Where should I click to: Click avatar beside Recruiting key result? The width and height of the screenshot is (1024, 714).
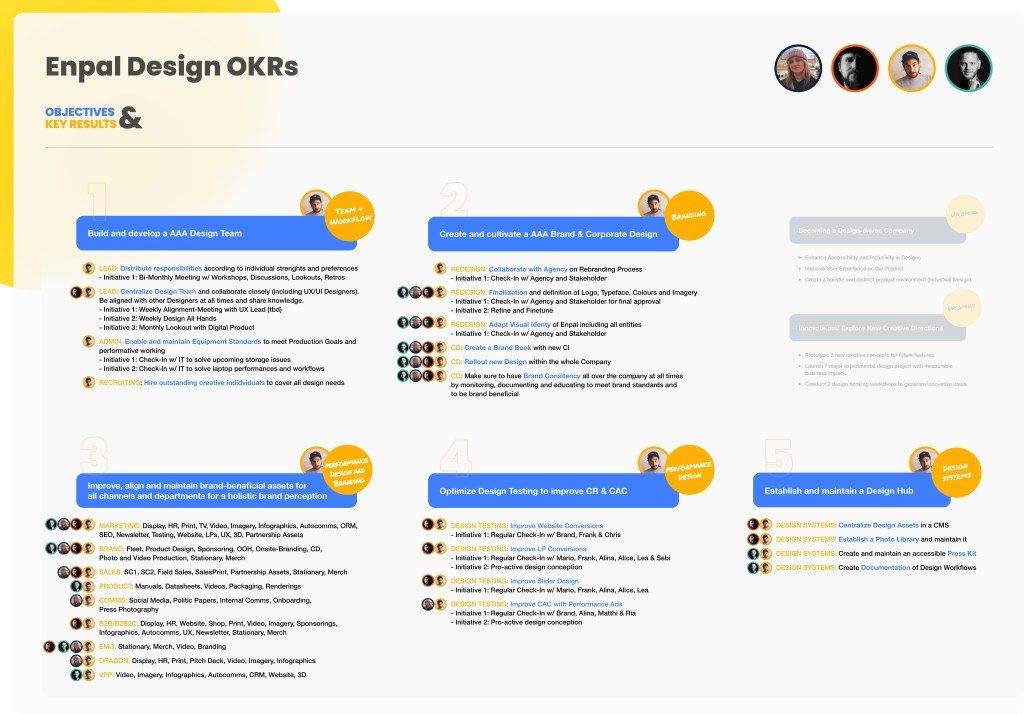click(89, 382)
